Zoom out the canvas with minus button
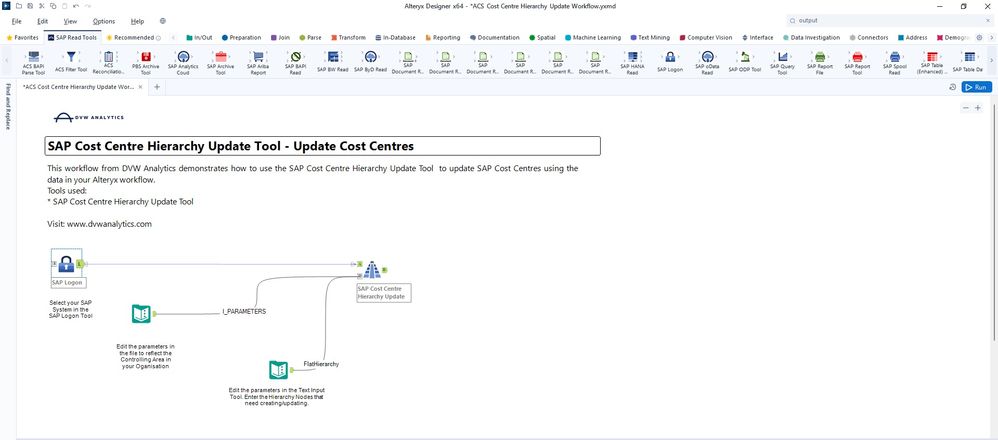 [x=966, y=108]
